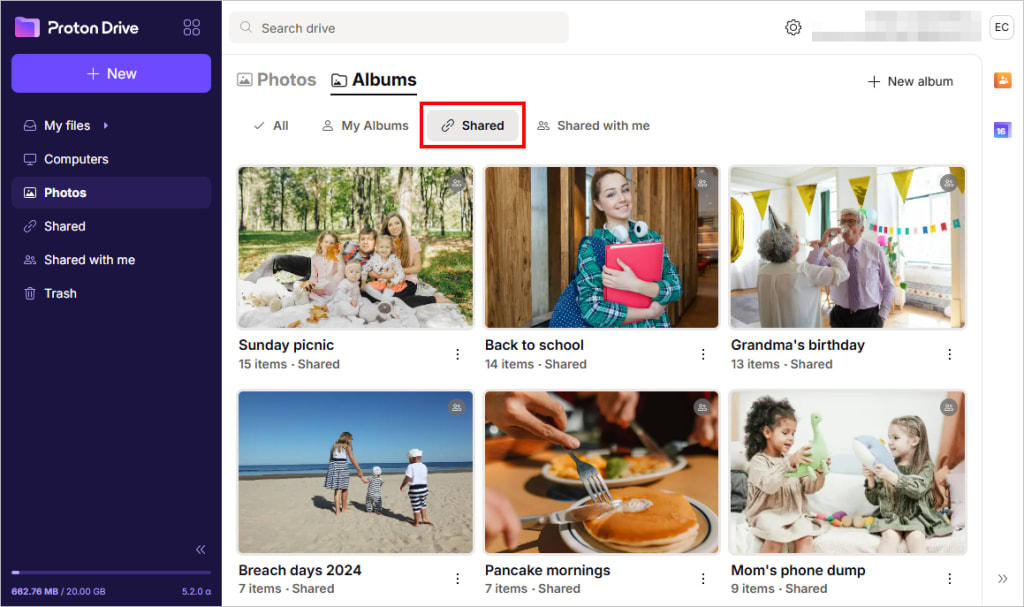This screenshot has height=607, width=1024.
Task: Open options menu for Sunday picnic album
Action: tap(458, 354)
